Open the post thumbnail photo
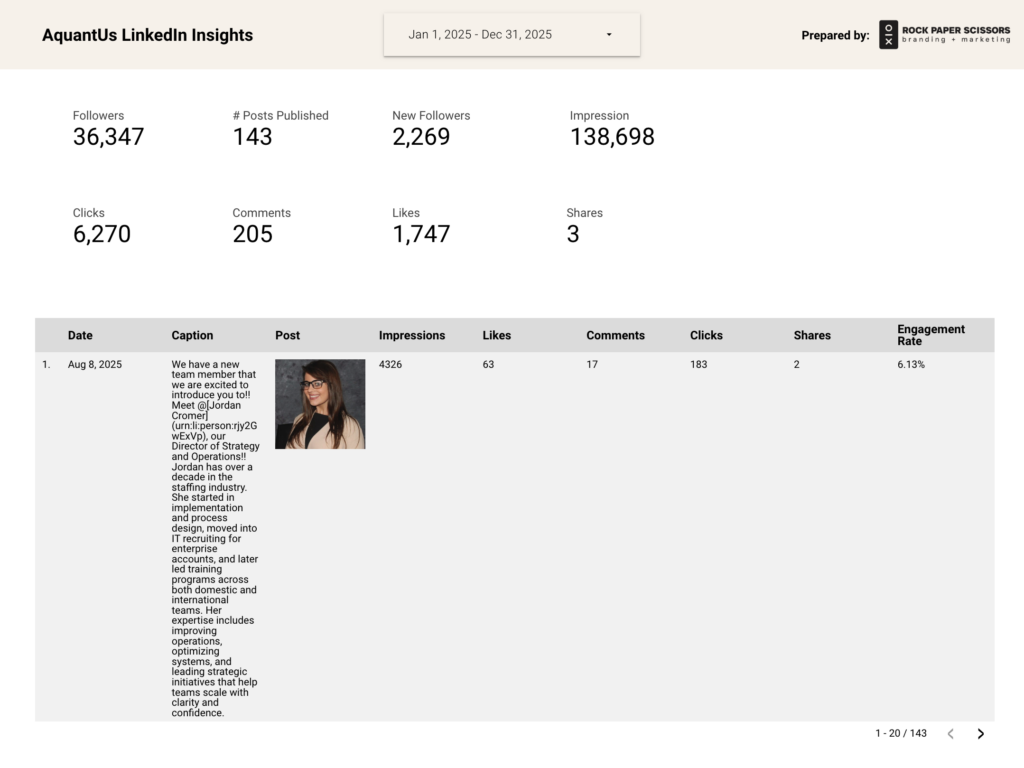The height and width of the screenshot is (768, 1024). click(x=320, y=404)
